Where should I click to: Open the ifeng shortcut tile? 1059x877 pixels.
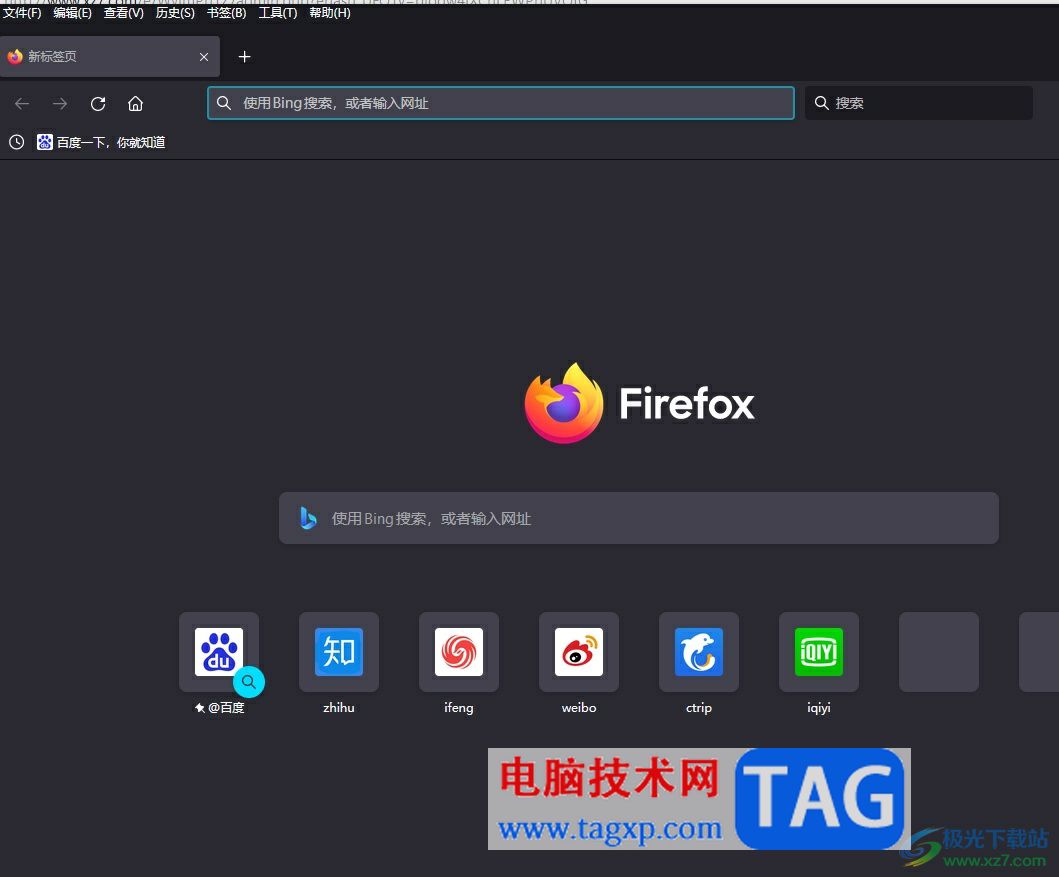coord(459,652)
